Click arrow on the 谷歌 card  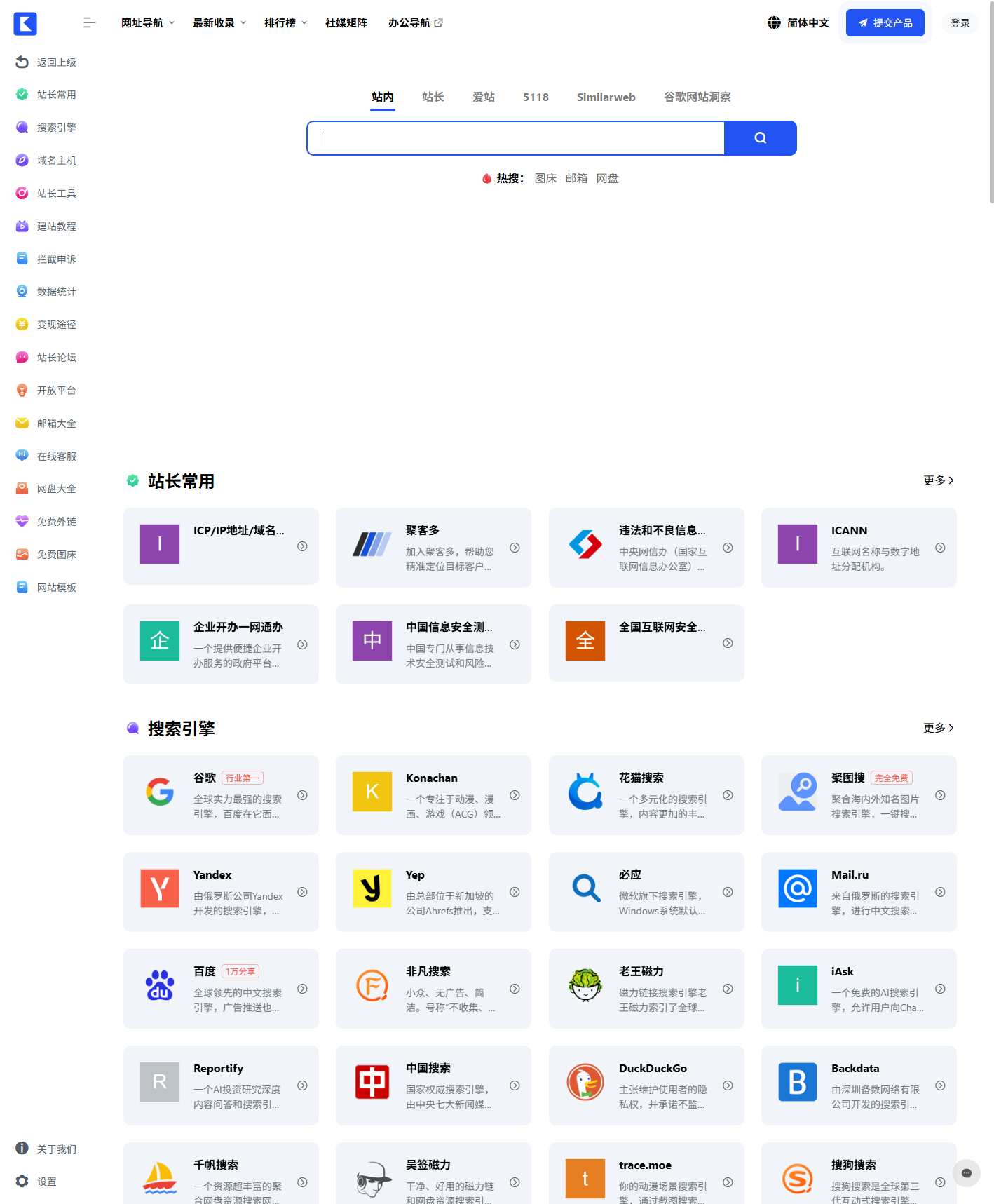coord(302,795)
